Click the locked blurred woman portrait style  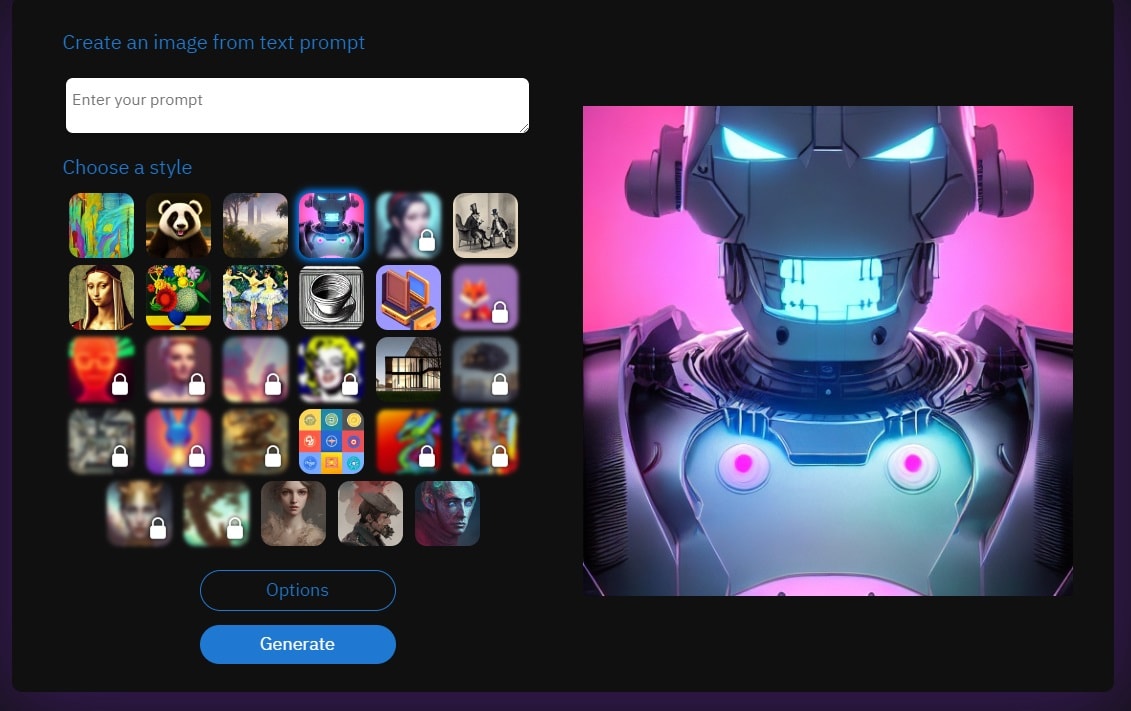tap(178, 369)
